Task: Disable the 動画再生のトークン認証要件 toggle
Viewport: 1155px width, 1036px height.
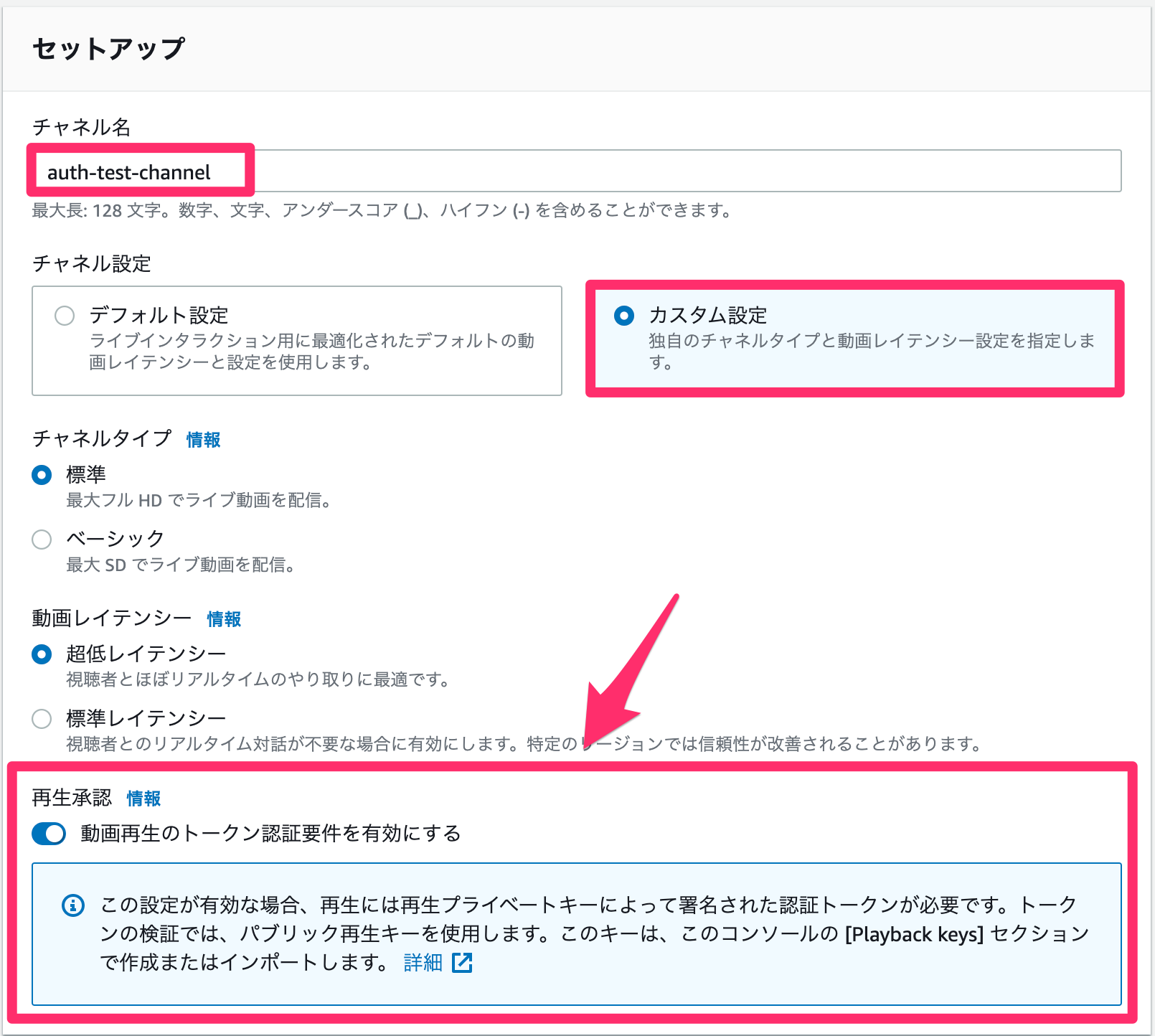Action: click(49, 834)
